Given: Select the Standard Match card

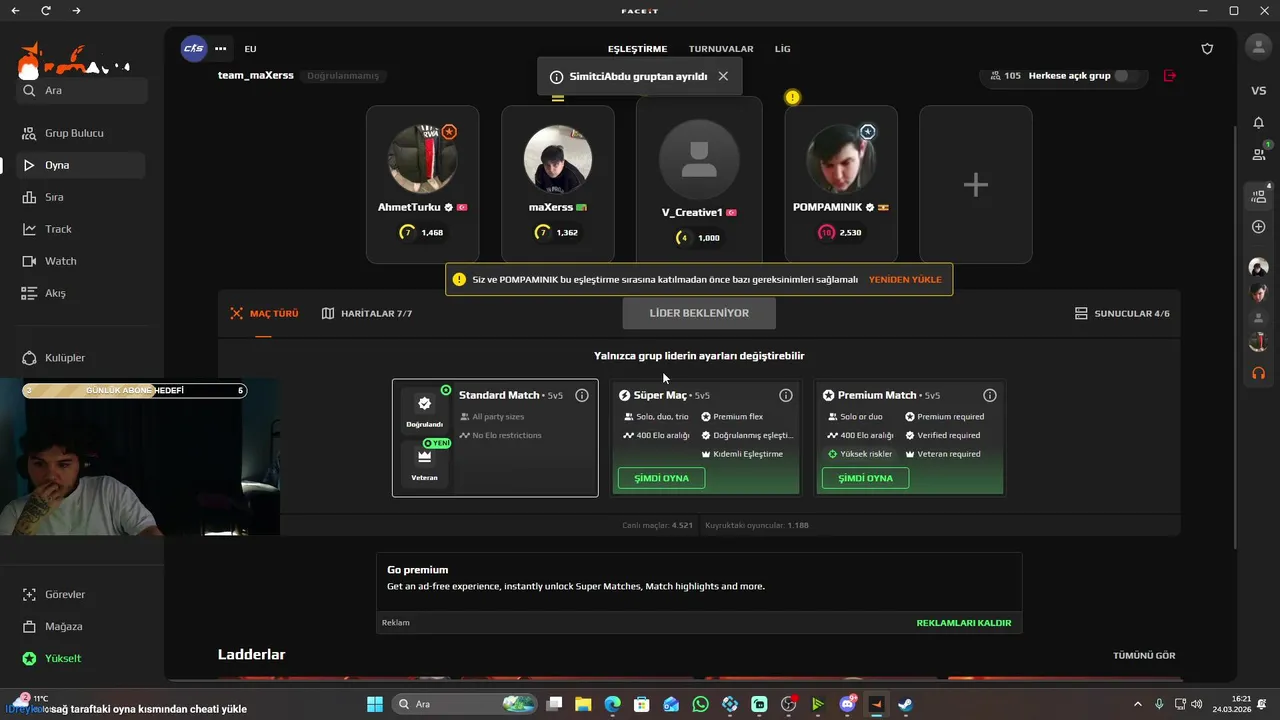Looking at the screenshot, I should [495, 438].
